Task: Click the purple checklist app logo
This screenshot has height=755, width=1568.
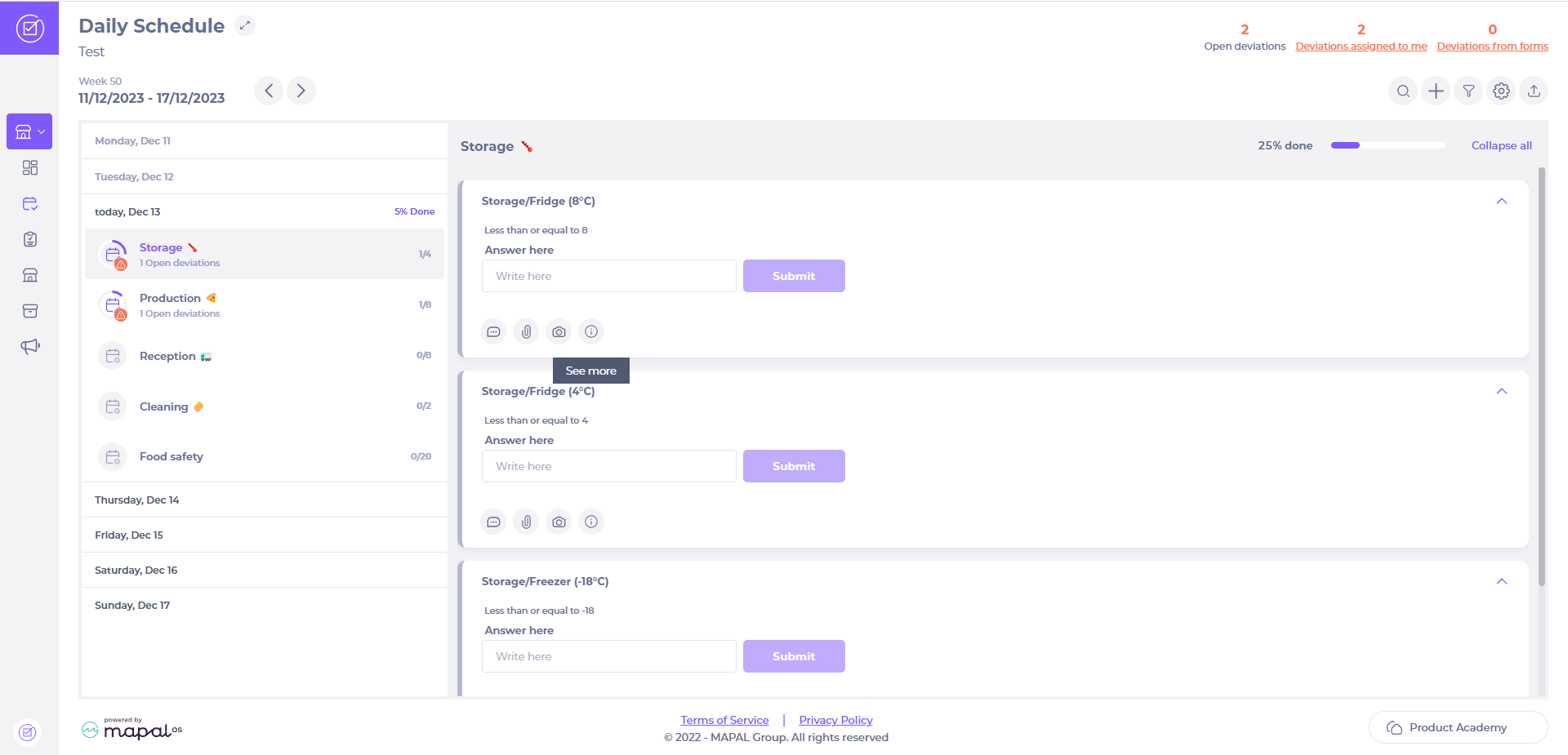Action: click(29, 29)
